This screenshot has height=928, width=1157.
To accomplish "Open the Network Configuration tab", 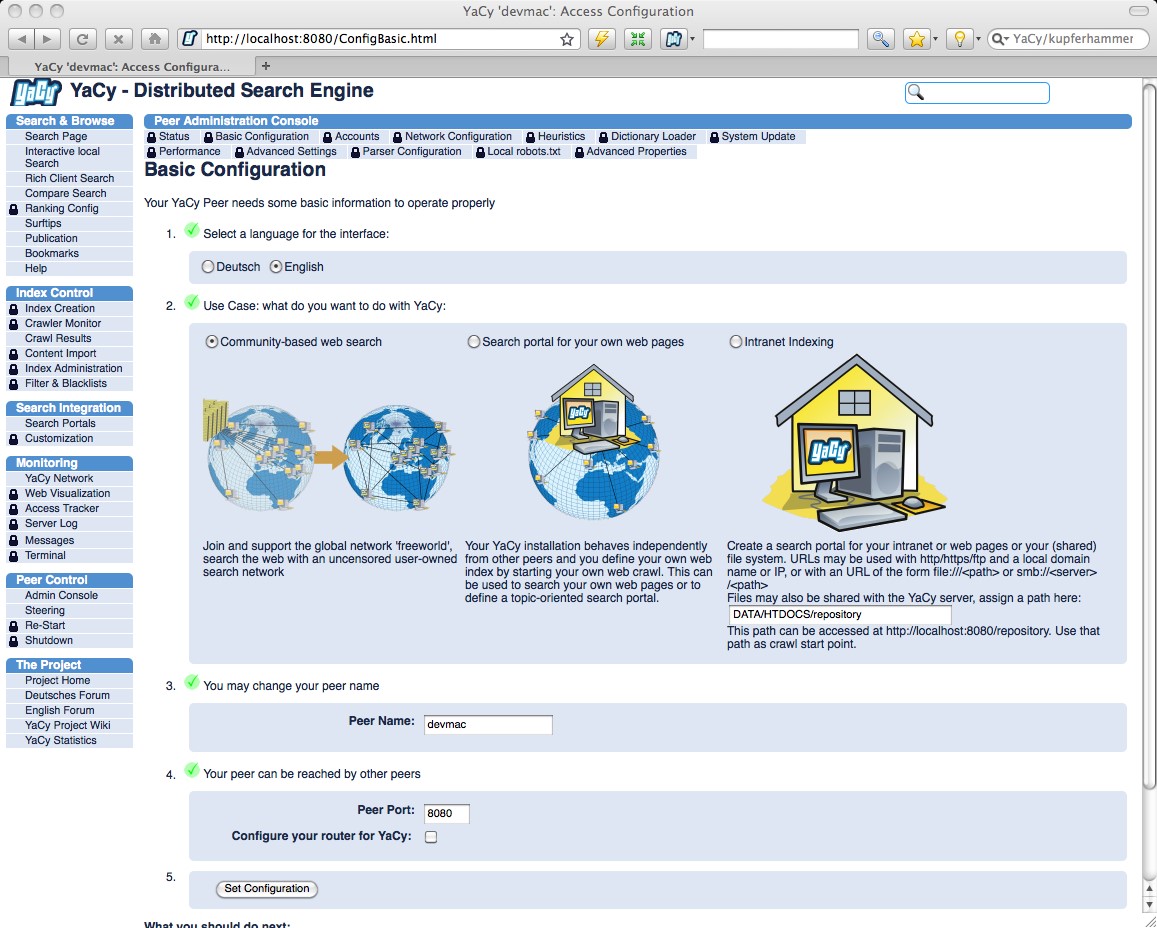I will pyautogui.click(x=458, y=137).
